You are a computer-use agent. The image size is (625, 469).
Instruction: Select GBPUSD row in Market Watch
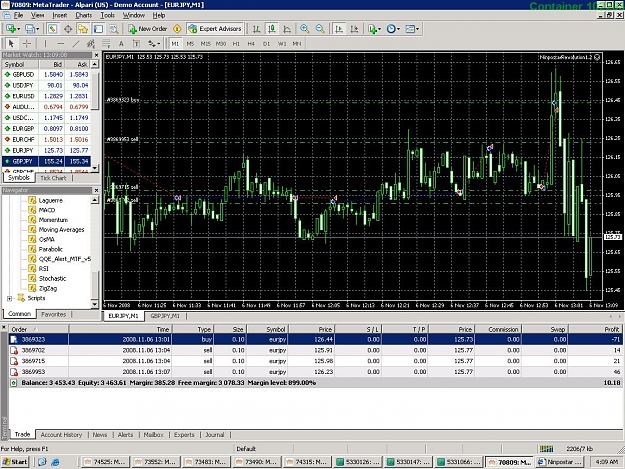(x=46, y=75)
